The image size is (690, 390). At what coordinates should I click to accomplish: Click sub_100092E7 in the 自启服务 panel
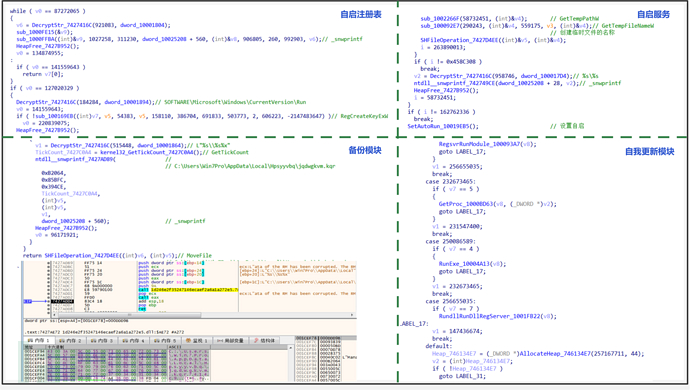pyautogui.click(x=442, y=26)
